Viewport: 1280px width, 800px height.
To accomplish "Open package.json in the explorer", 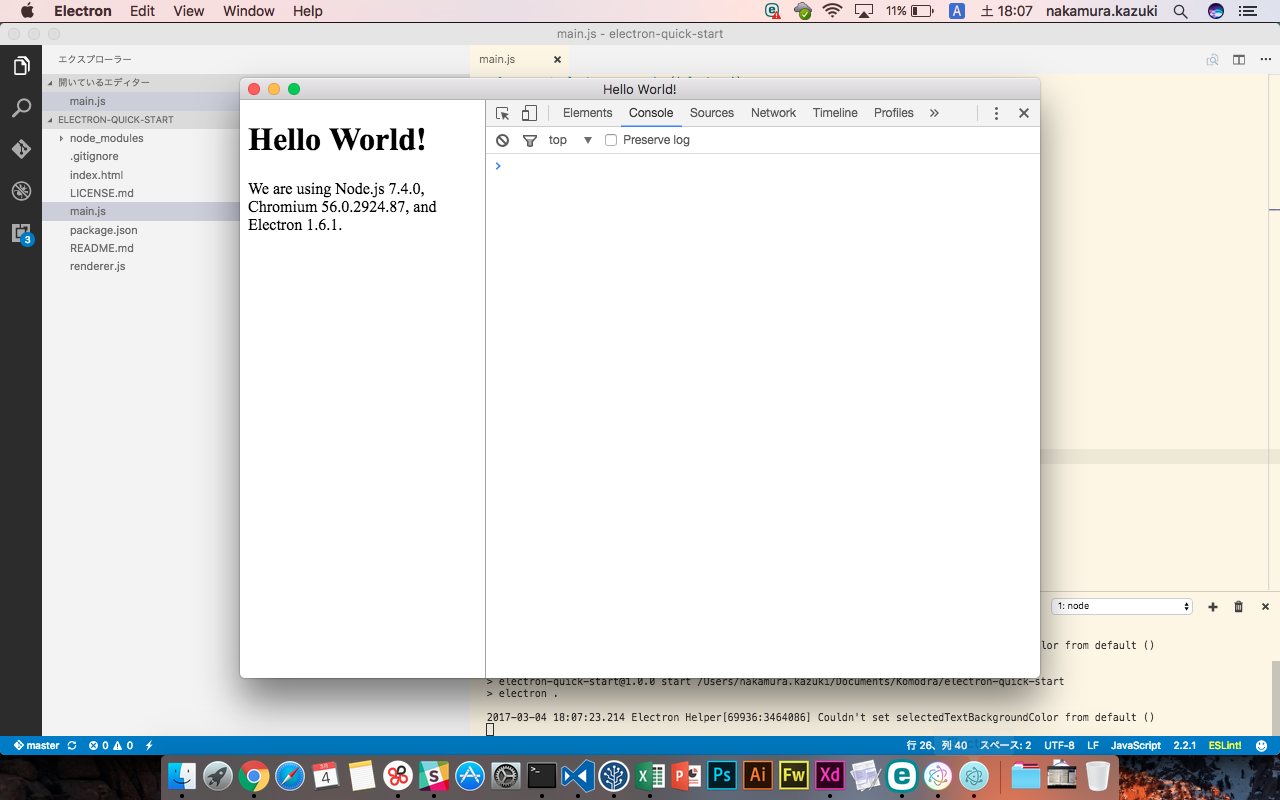I will tap(104, 230).
